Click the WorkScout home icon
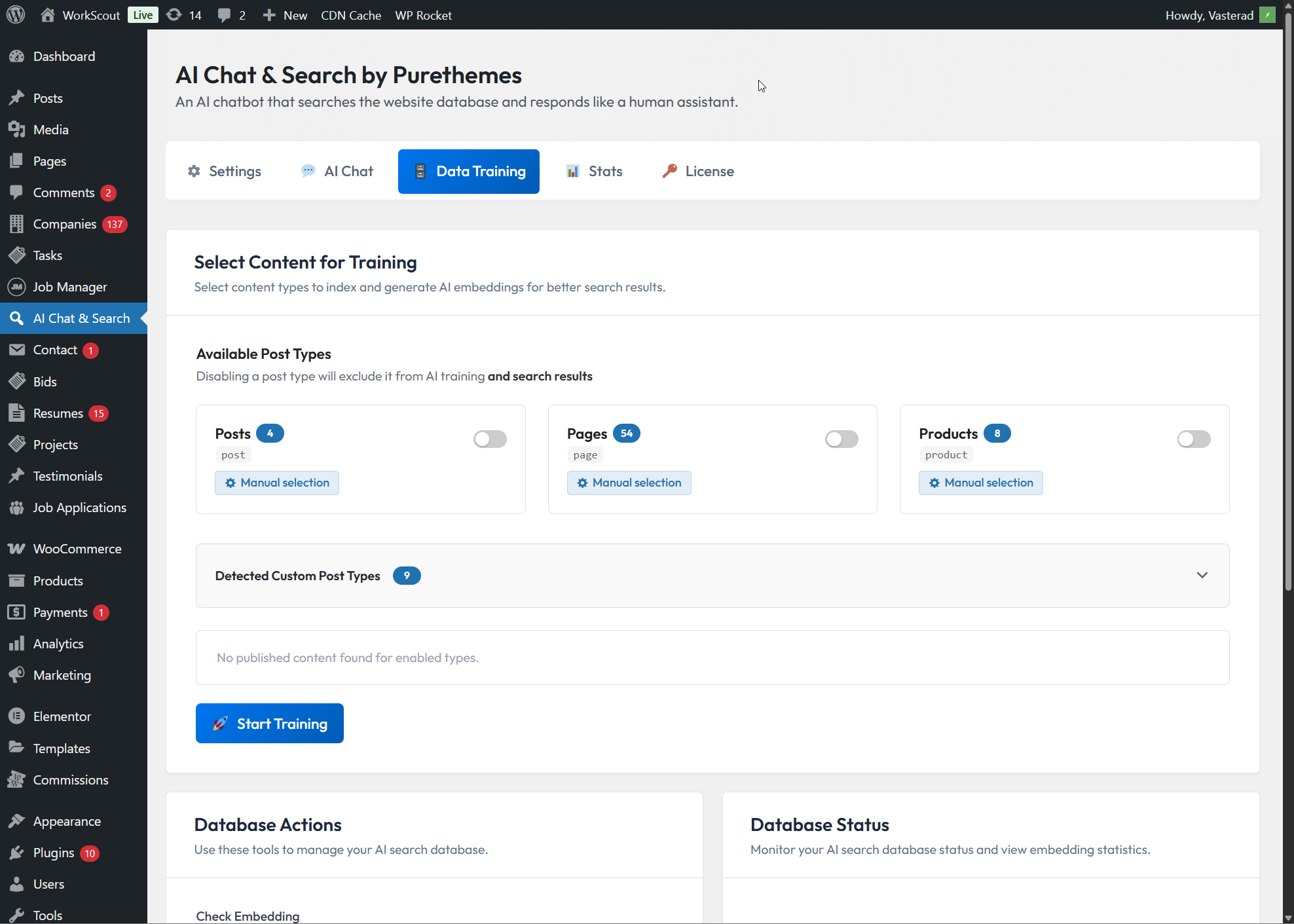The image size is (1294, 924). coord(48,14)
